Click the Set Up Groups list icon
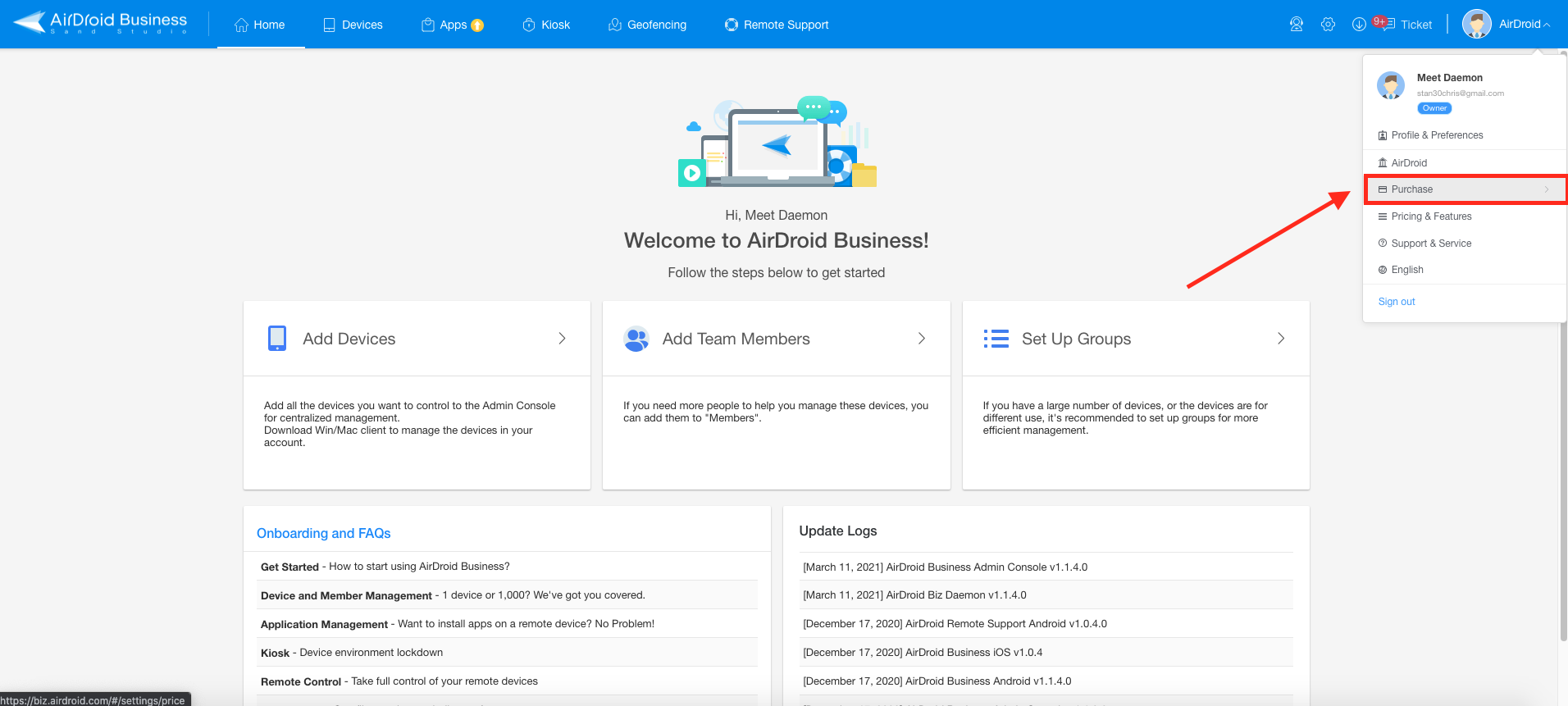This screenshot has width=1568, height=706. point(996,339)
